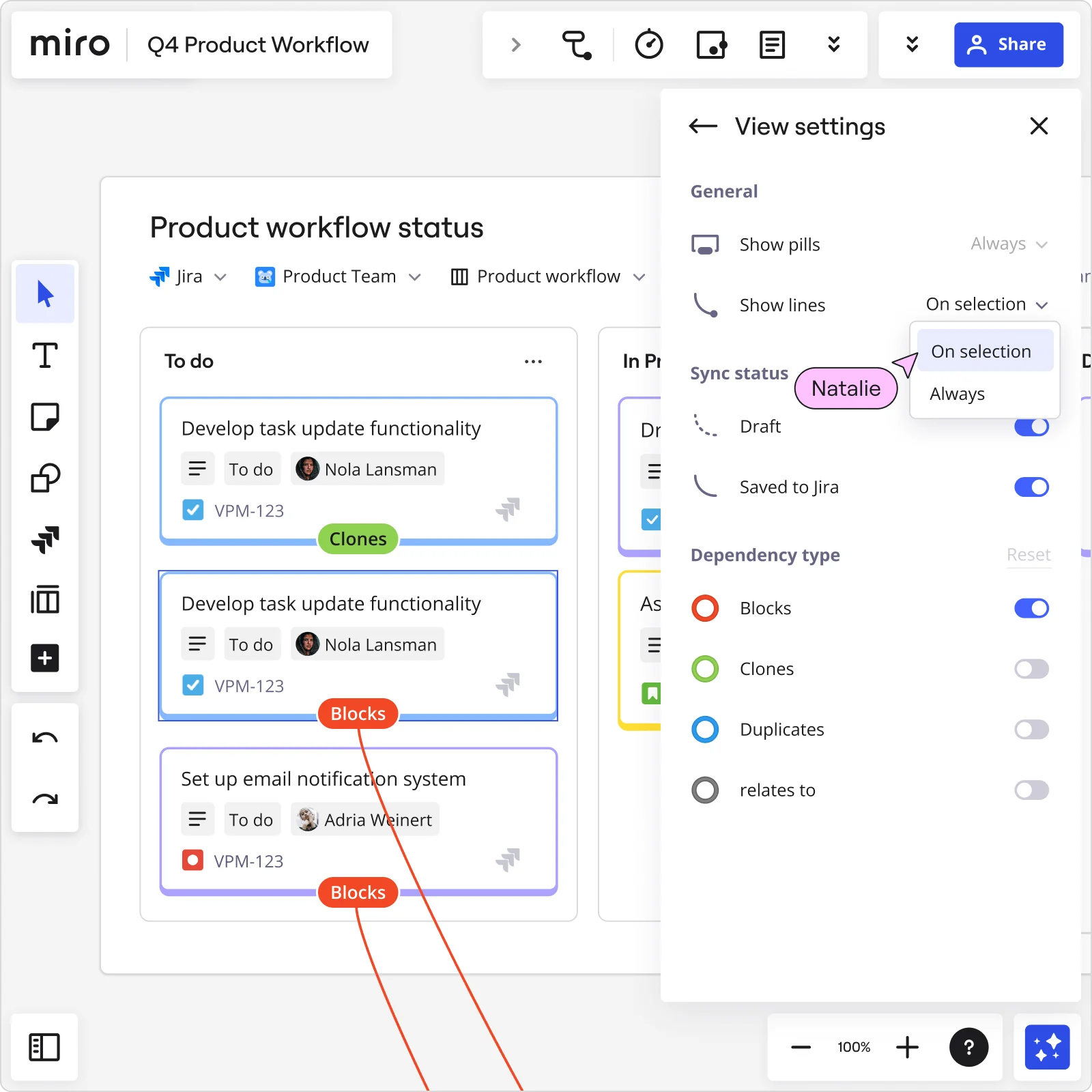This screenshot has height=1092, width=1092.
Task: Open description icon on second card
Action: tap(197, 644)
